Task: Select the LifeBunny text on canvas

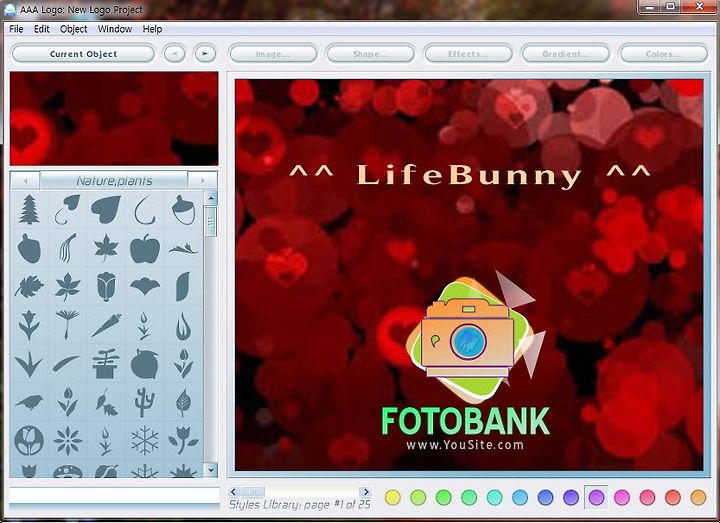Action: tap(469, 175)
